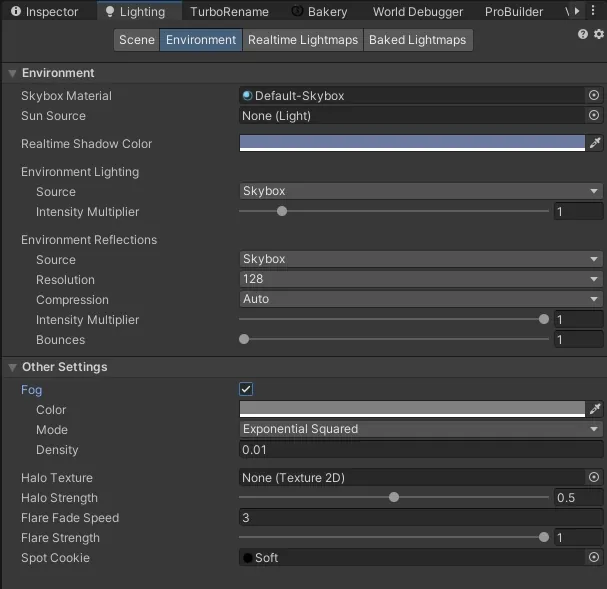Switch to the Inspector tab

45,12
